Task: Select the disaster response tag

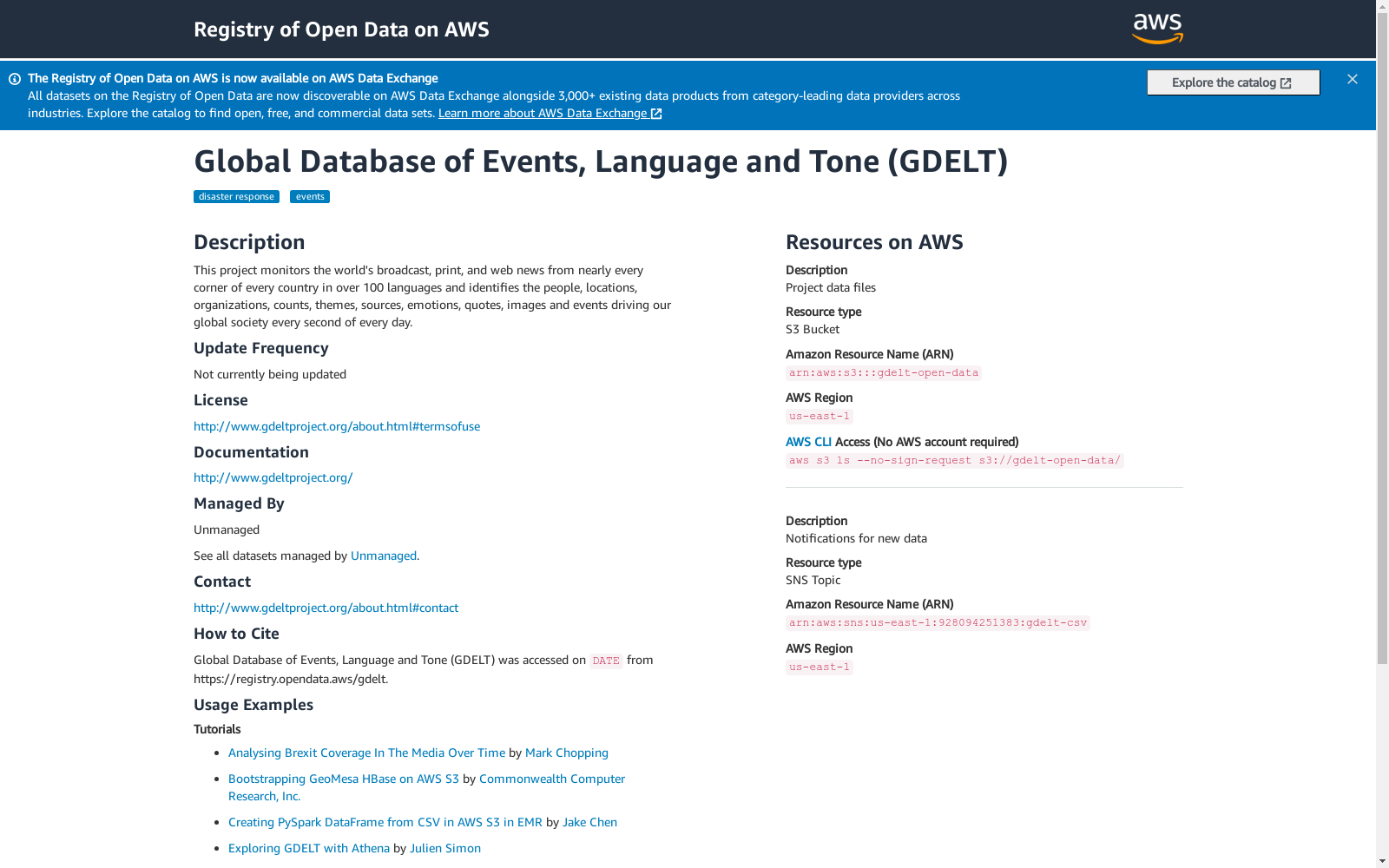Action: coord(236,197)
